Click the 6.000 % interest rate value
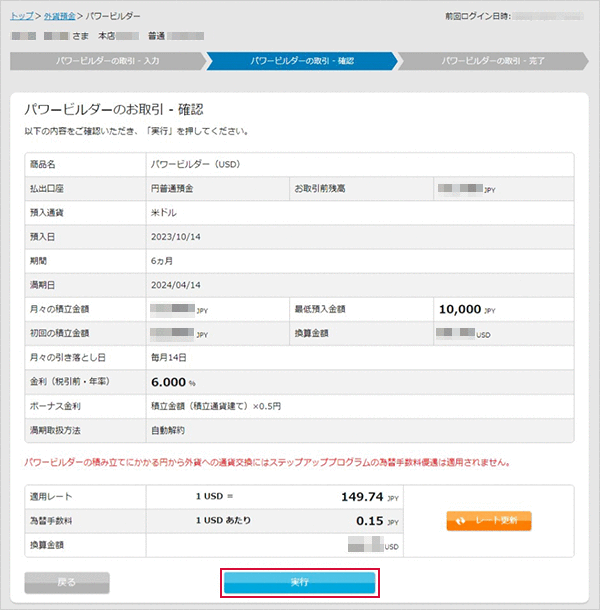Viewport: 600px width, 610px height. pyautogui.click(x=172, y=382)
